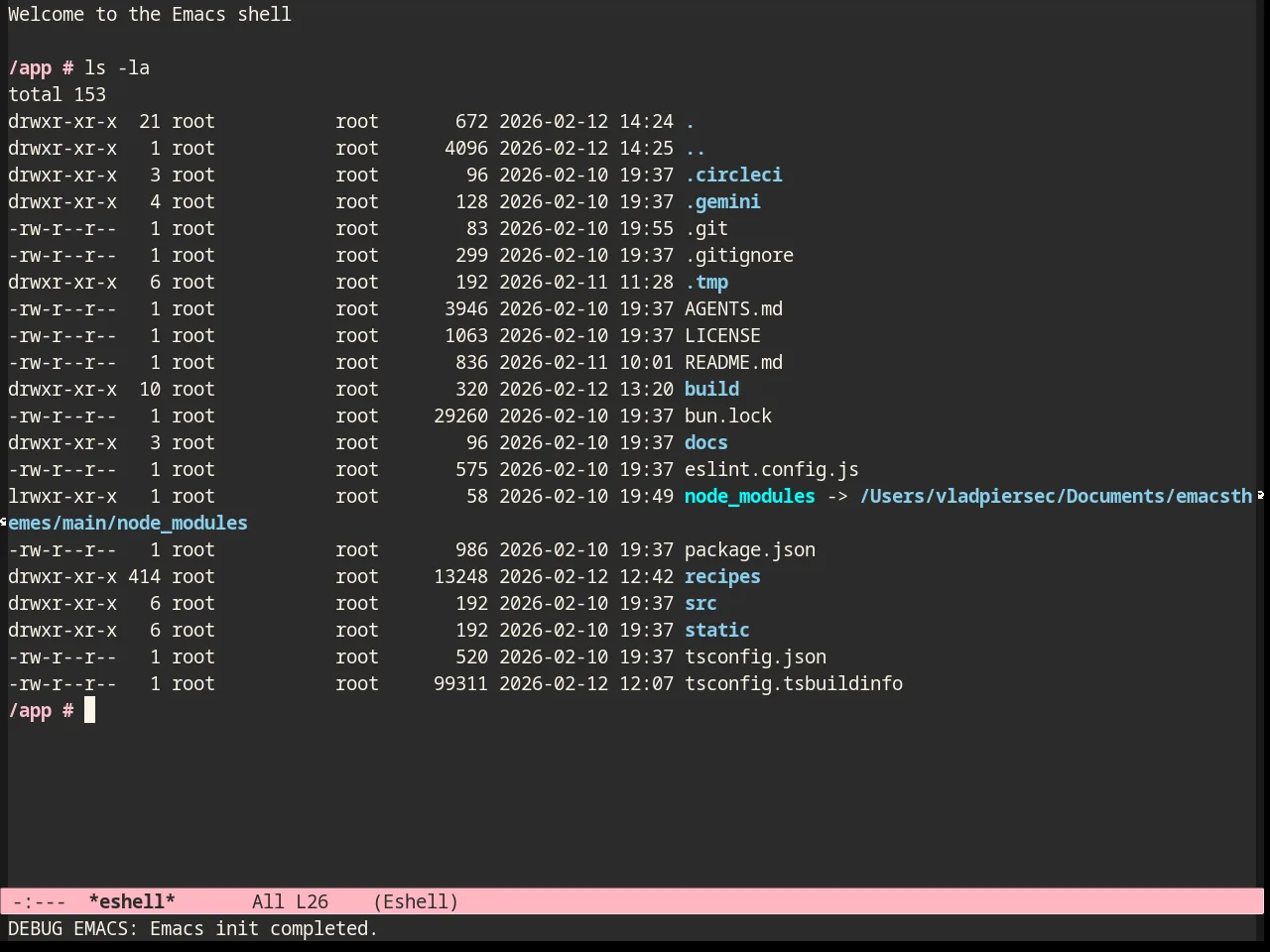
Task: Click the 'Welcome to the Emacs shell' banner
Action: [x=150, y=14]
